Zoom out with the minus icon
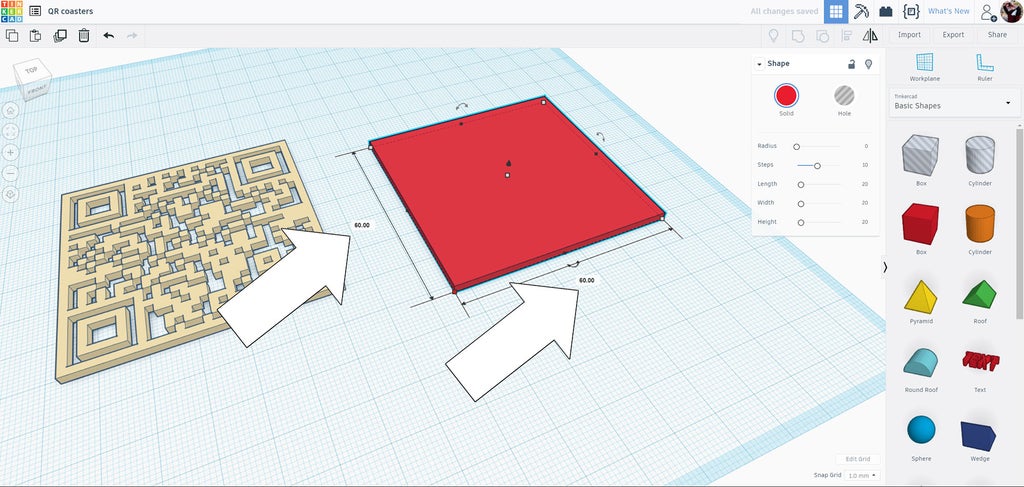The width and height of the screenshot is (1024, 487). 10,173
